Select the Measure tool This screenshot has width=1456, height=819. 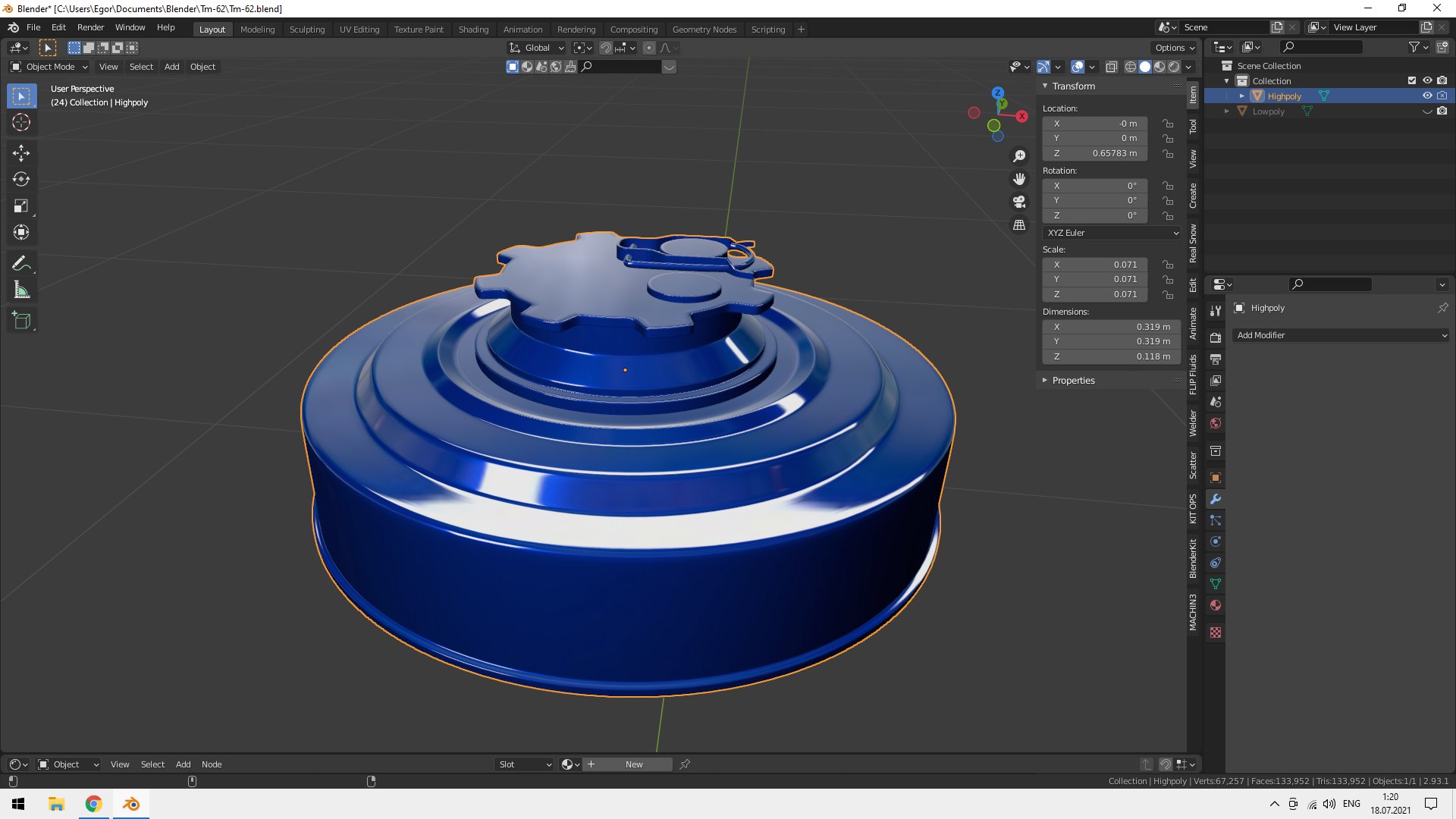click(x=21, y=290)
